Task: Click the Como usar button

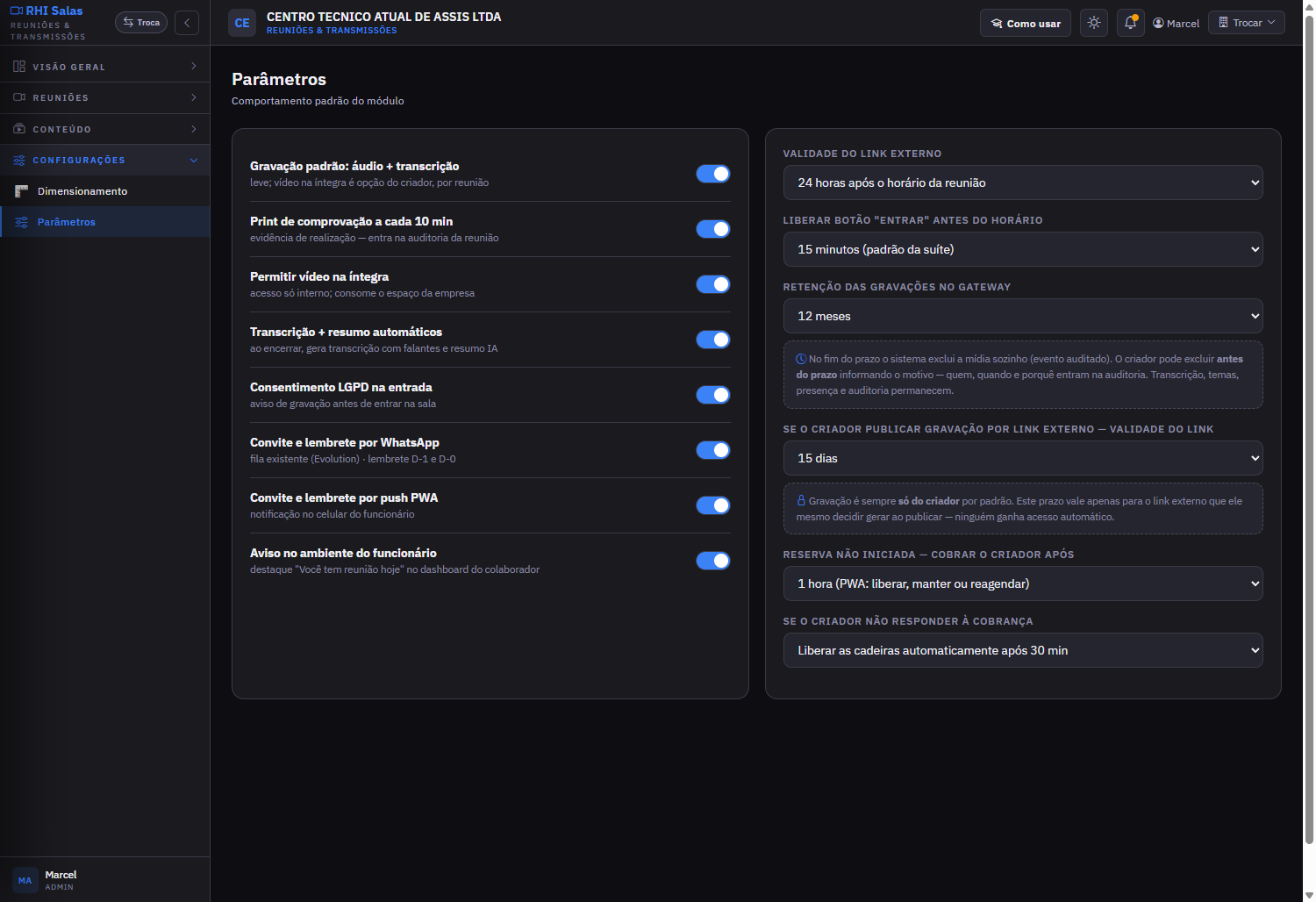Action: pyautogui.click(x=1026, y=23)
